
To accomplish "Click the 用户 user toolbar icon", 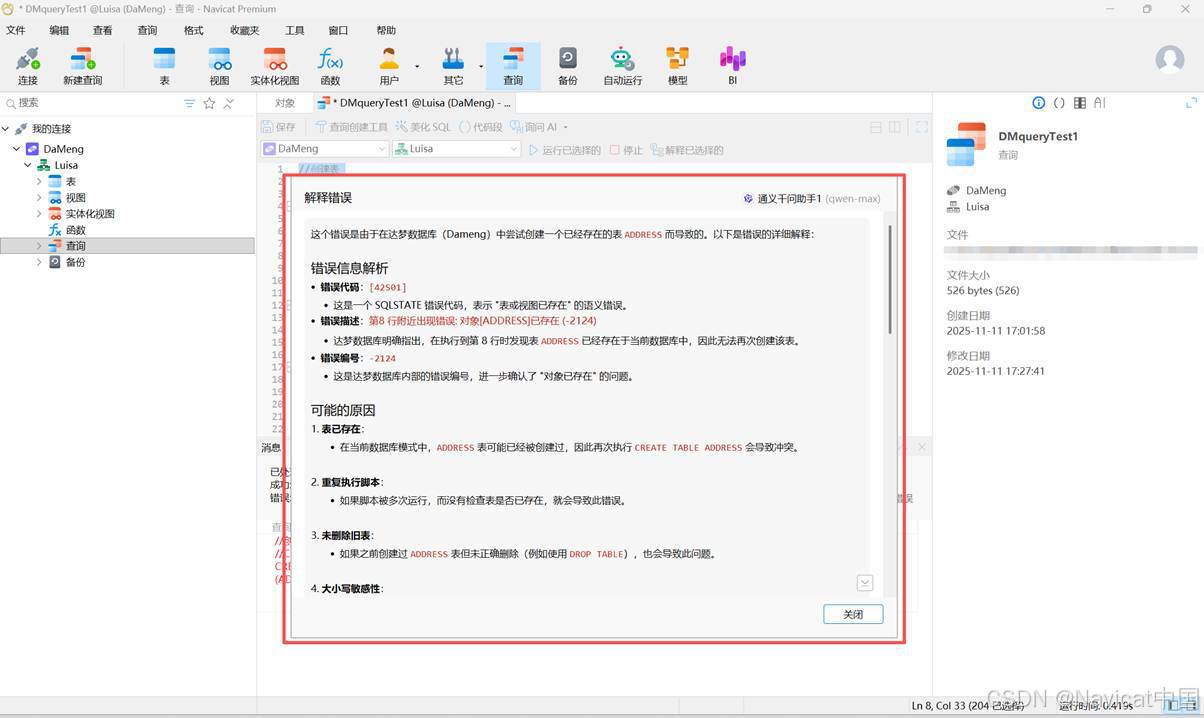I will point(389,66).
